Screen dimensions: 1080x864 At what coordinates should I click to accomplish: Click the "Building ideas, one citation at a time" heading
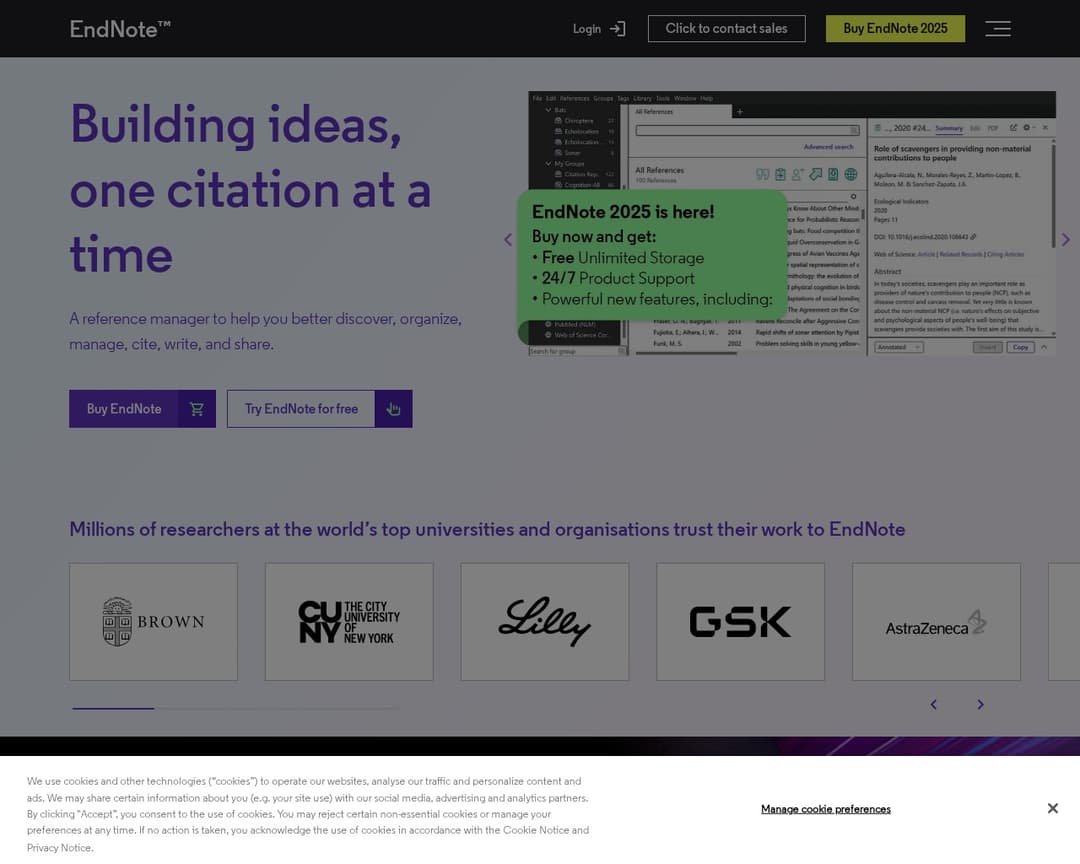251,189
